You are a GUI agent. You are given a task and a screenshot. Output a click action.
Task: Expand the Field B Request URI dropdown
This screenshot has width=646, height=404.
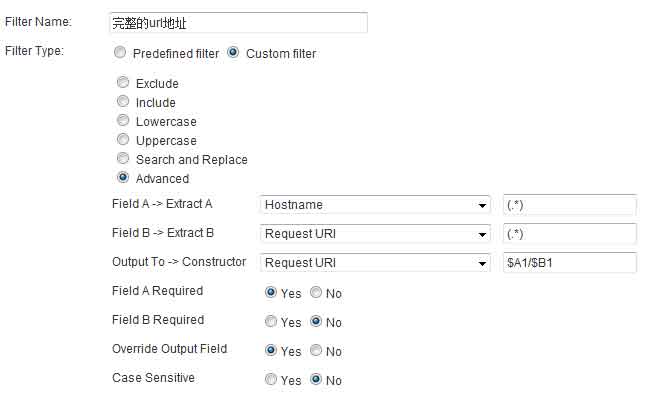pos(375,234)
